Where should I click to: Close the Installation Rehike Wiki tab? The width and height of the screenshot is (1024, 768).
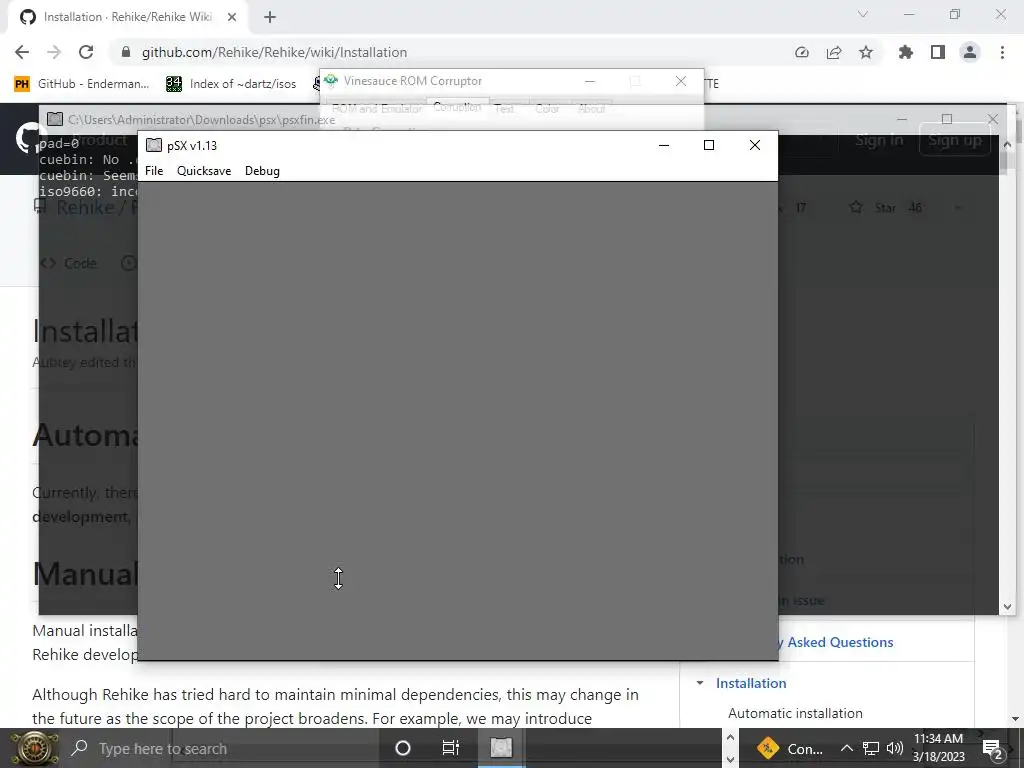pyautogui.click(x=232, y=17)
